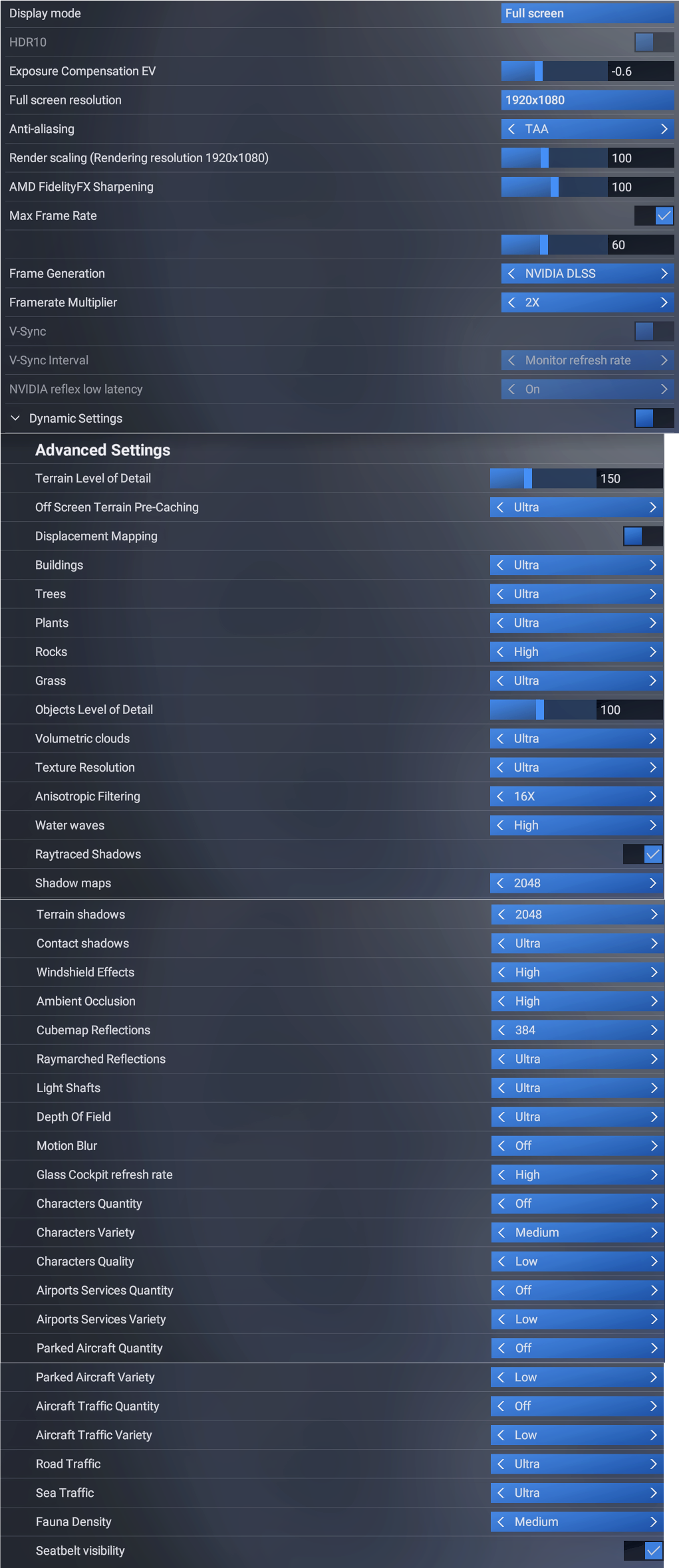
Task: Click the Exposure Compensation EV value field
Action: (640, 71)
